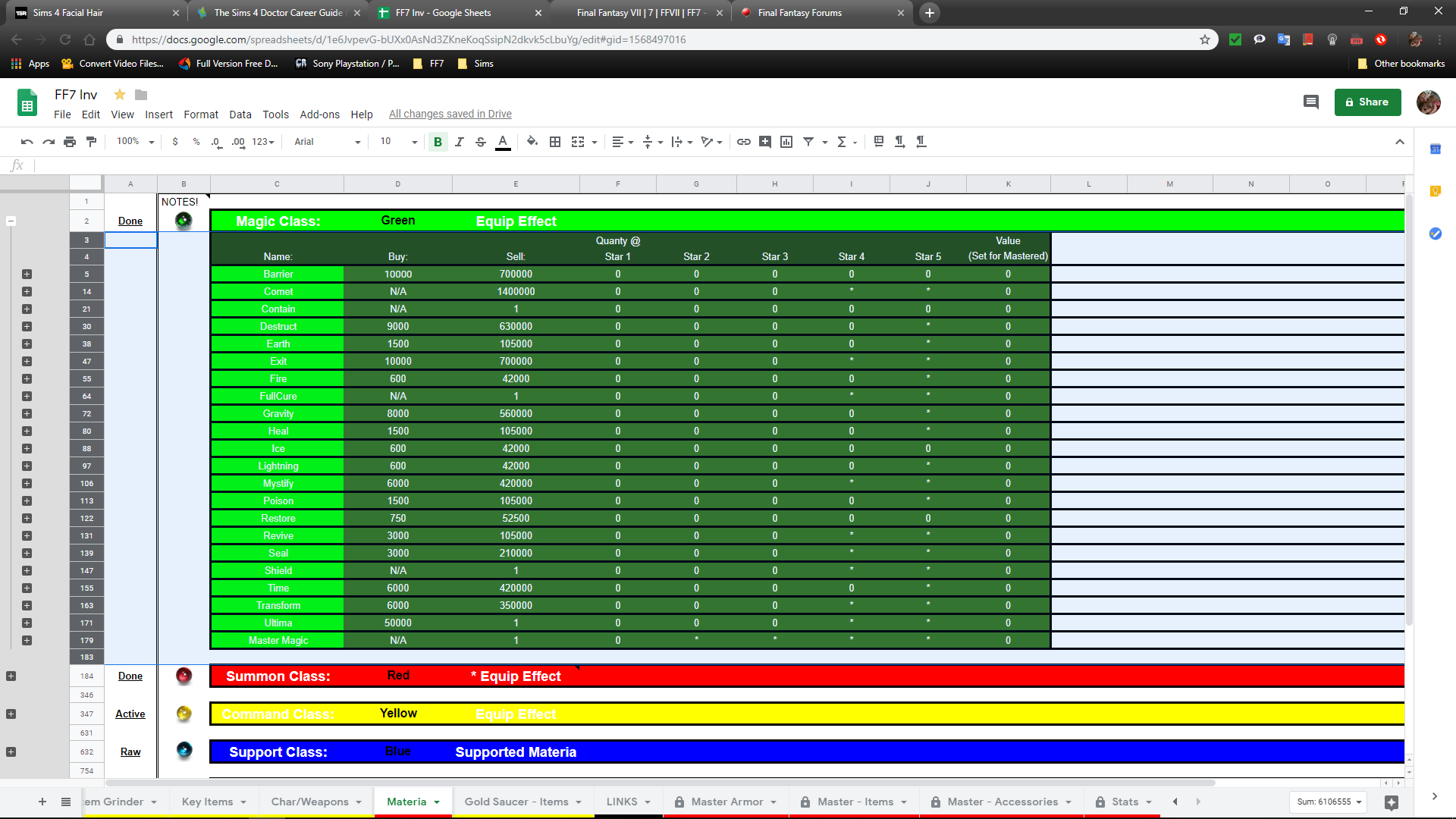The height and width of the screenshot is (819, 1456).
Task: Expand the Barrier row group
Action: click(27, 274)
